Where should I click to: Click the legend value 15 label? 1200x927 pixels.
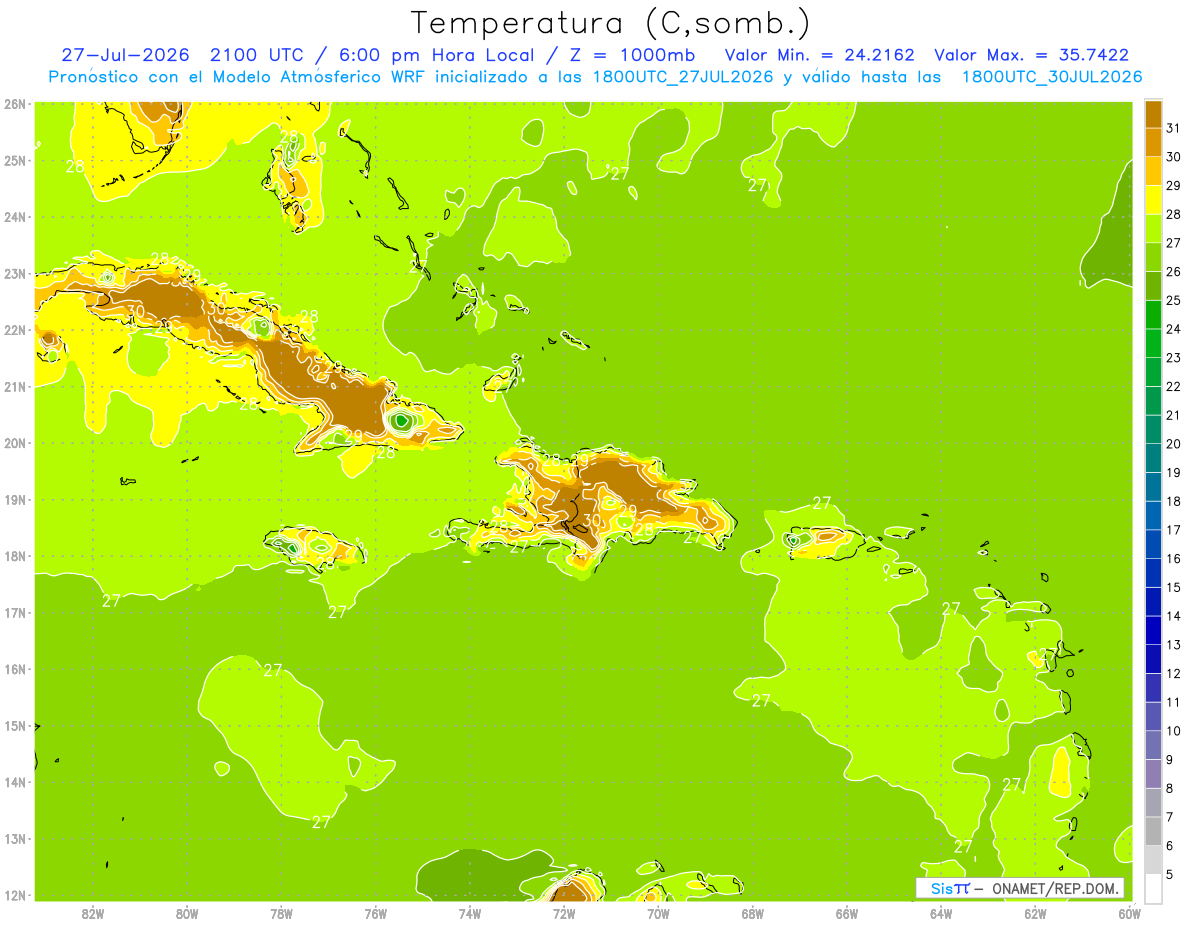[x=1173, y=587]
